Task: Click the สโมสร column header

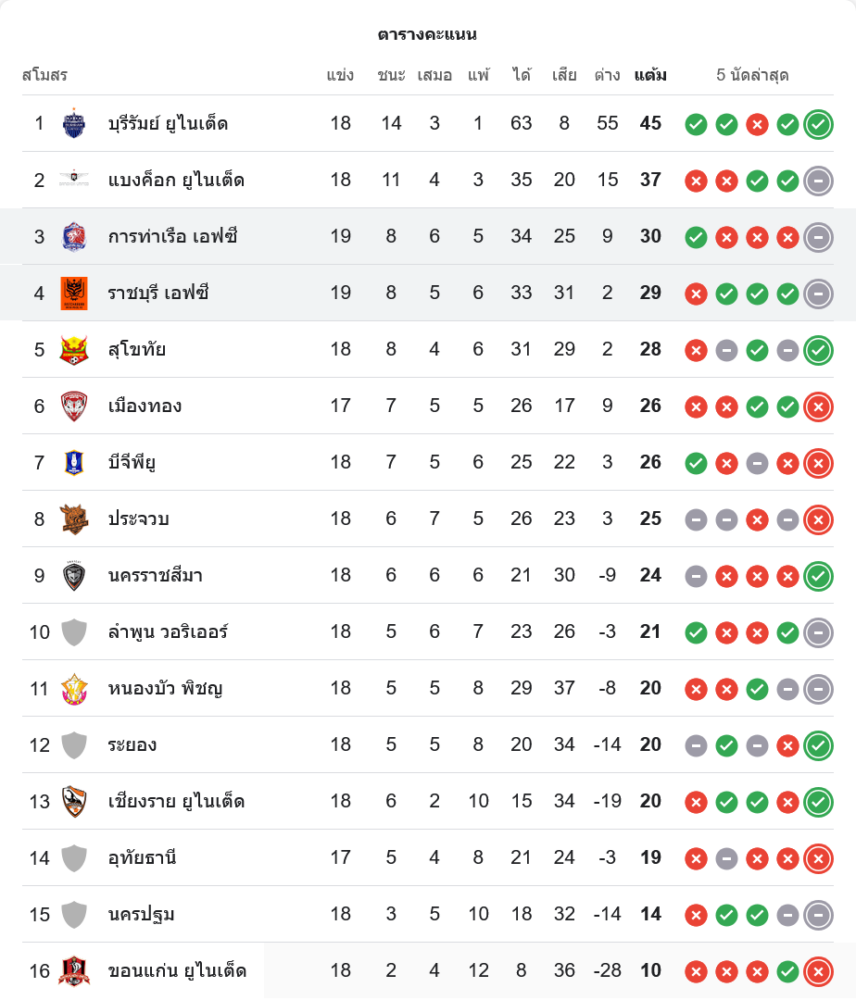Action: (45, 75)
